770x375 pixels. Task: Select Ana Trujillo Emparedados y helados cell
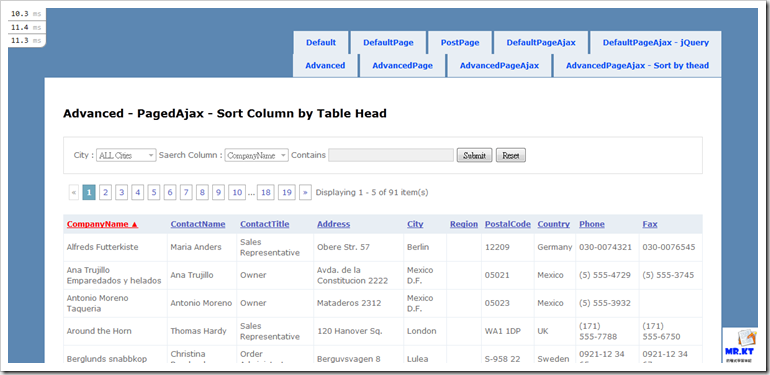(x=114, y=275)
